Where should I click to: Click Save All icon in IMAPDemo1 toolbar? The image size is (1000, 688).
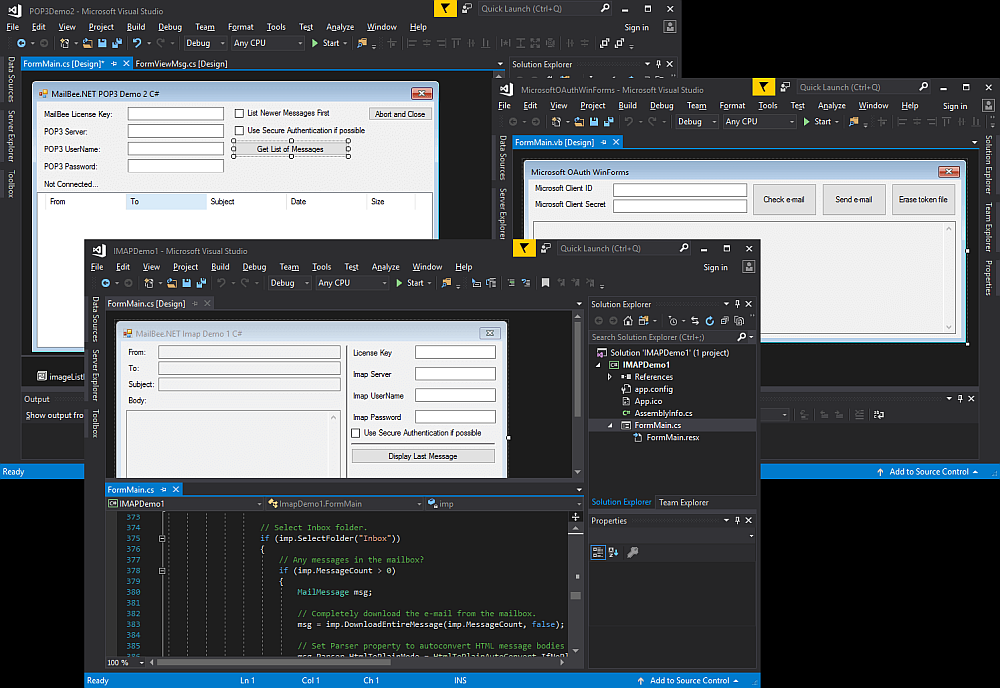202,283
